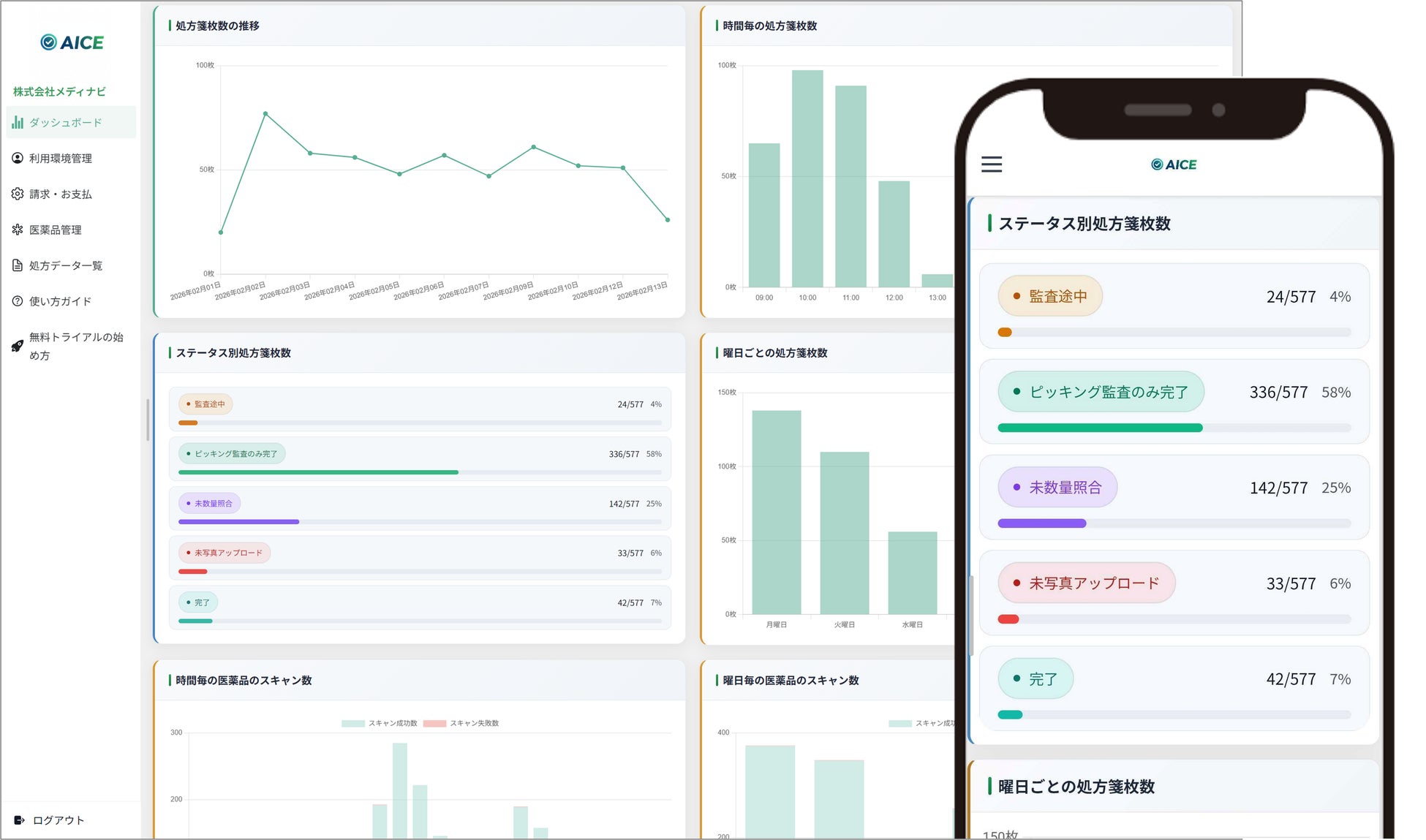The height and width of the screenshot is (840, 1426).
Task: Click the 10:00 bar in 時間毎の処方箋枚数 chart
Action: 807,178
